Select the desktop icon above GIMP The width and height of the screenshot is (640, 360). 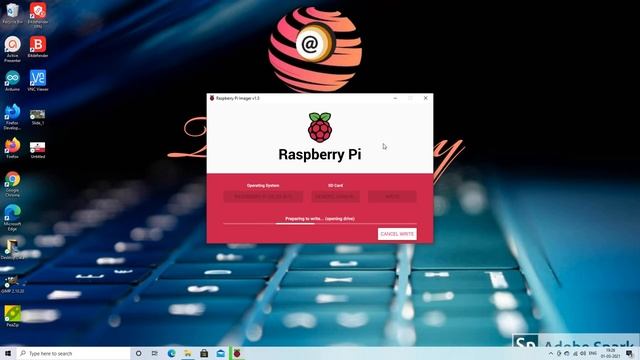pyautogui.click(x=11, y=250)
